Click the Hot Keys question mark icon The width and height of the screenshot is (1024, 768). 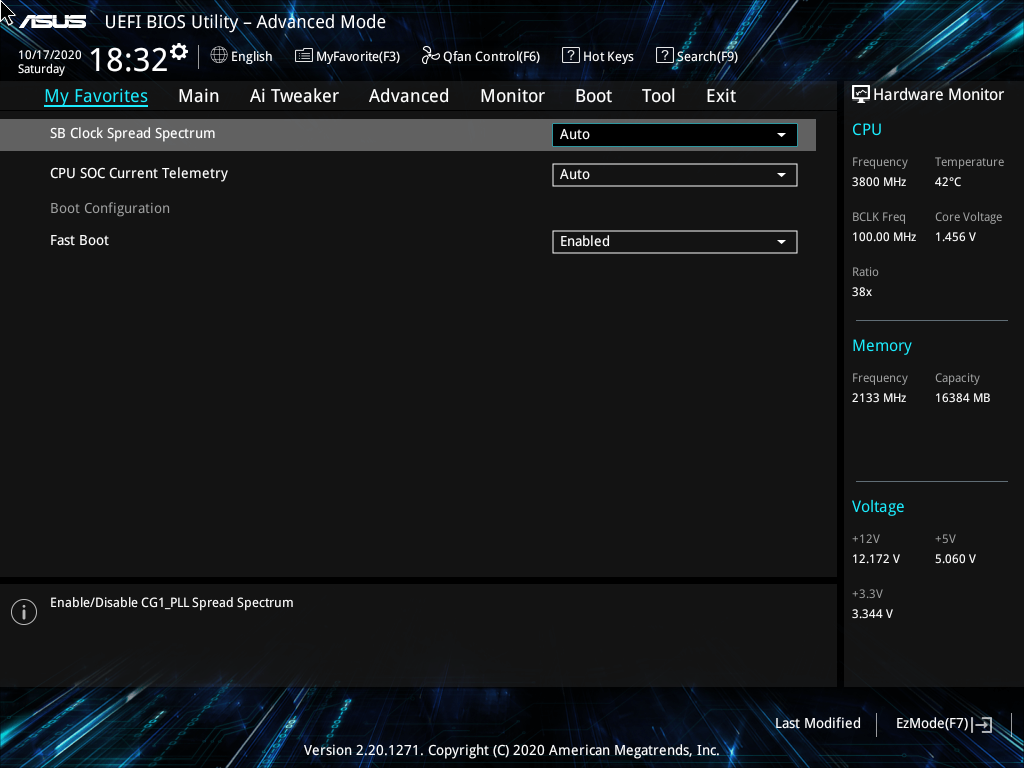pos(571,56)
